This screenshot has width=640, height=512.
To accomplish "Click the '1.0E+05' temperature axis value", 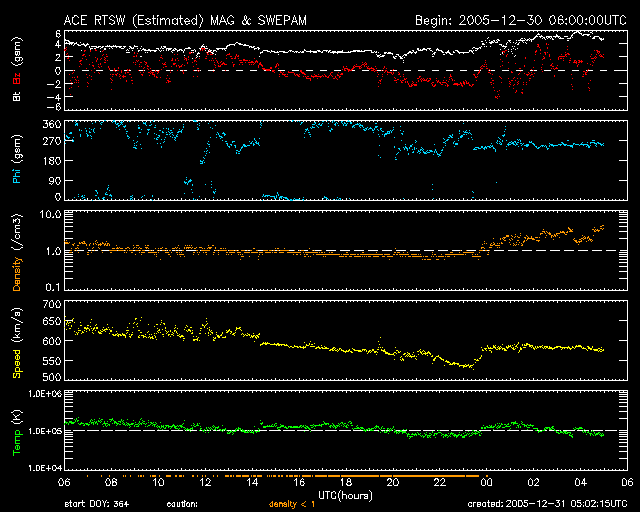I will [45, 431].
